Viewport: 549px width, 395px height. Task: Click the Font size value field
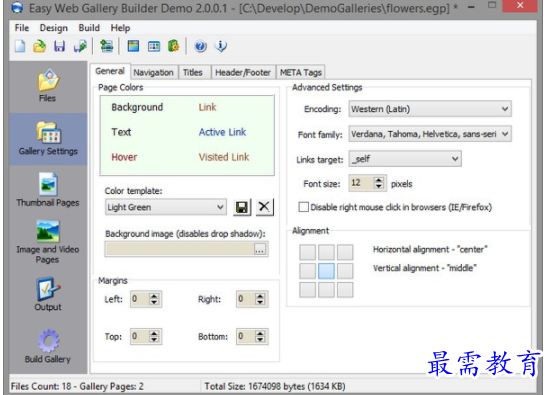(x=361, y=183)
